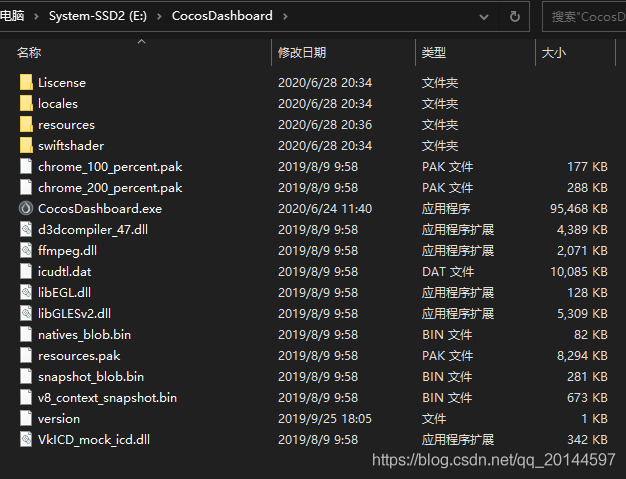Click the 2019/9/25 18:05 modified date
Screen dimensions: 626x479
pyautogui.click(x=325, y=419)
